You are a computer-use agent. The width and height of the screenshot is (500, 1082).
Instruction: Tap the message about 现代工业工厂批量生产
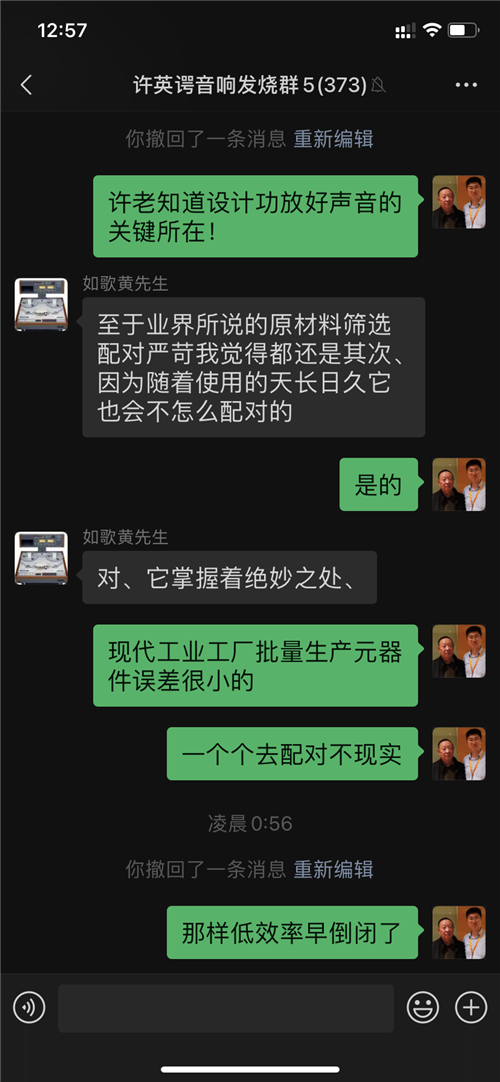[x=256, y=665]
